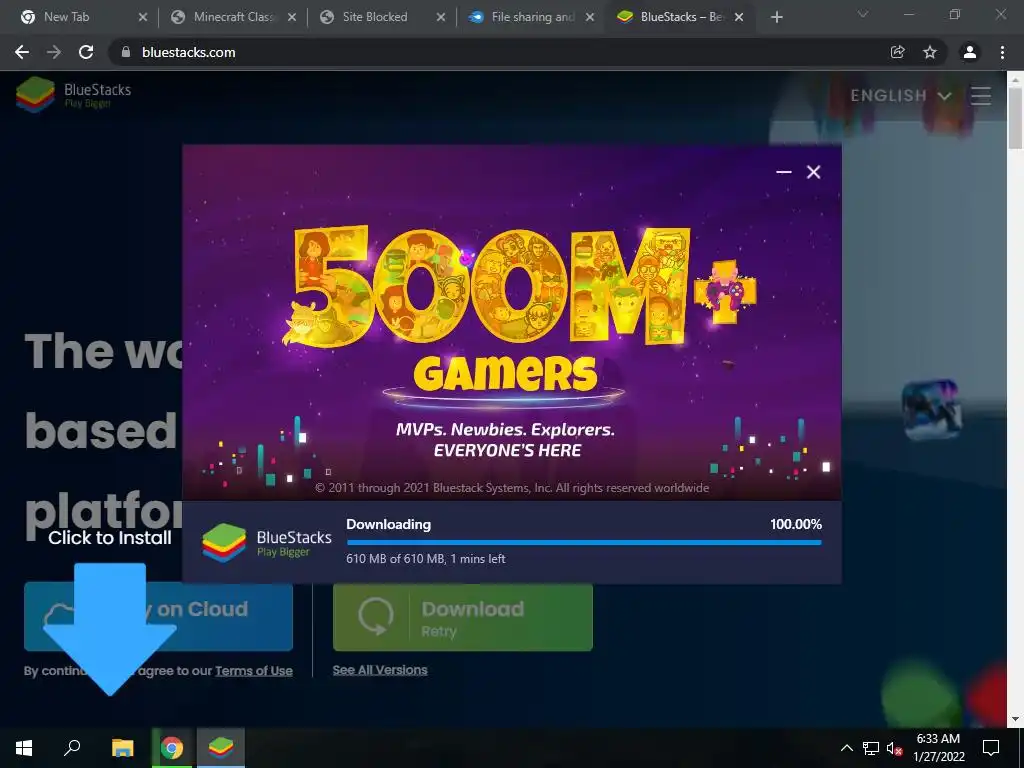The image size is (1024, 768).
Task: Open File Explorer from the taskbar
Action: tap(122, 748)
